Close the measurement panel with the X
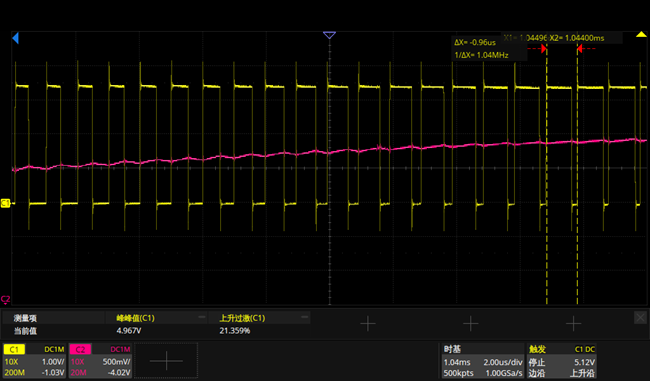650x381 pixels. 640,318
